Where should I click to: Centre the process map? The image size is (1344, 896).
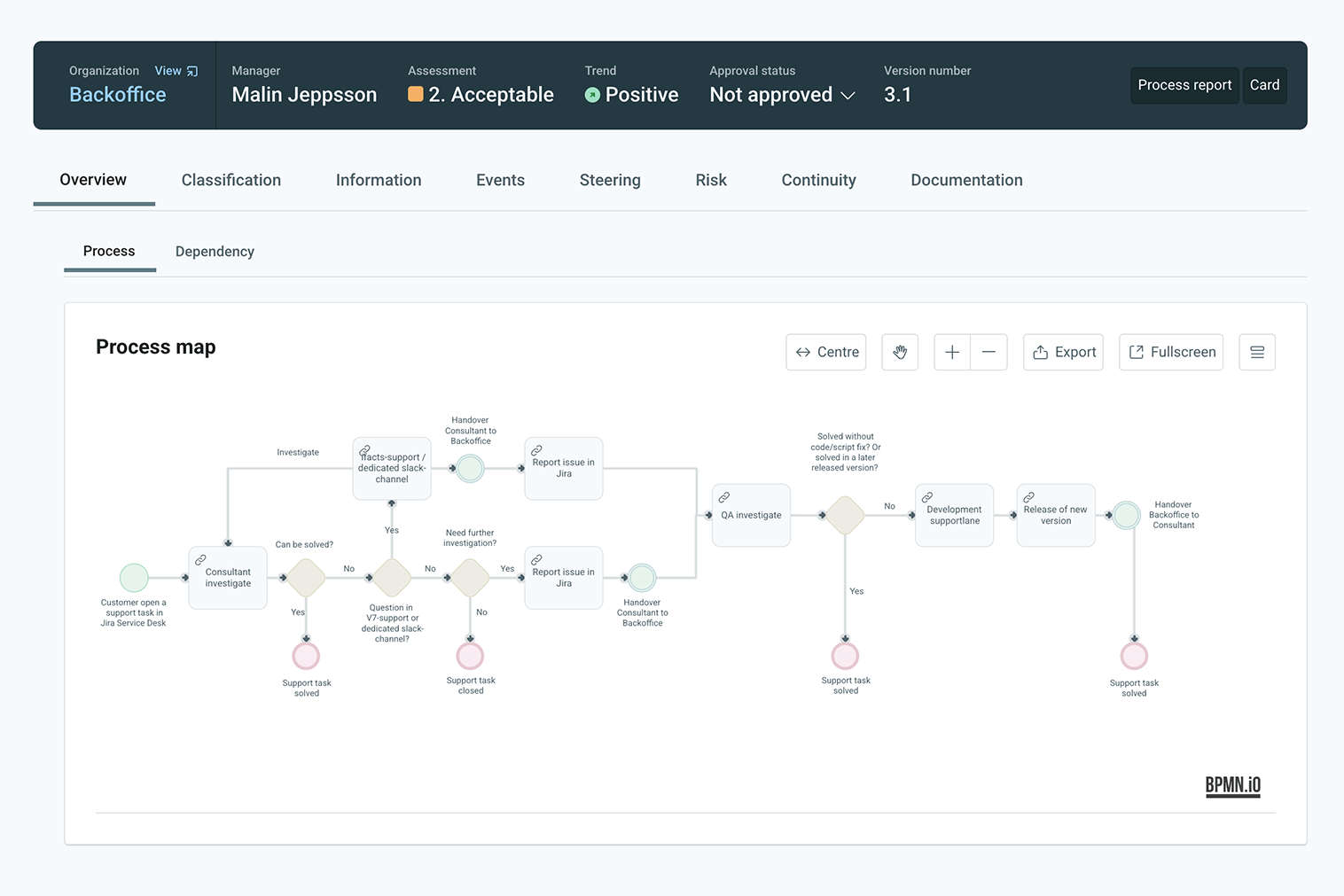click(825, 352)
